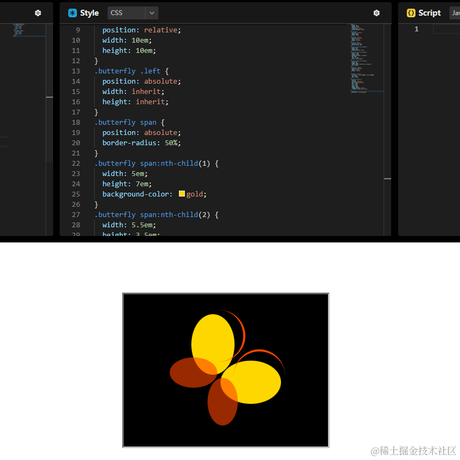This screenshot has width=460, height=460.
Task: Open the left panel settings gear
Action: (38, 13)
